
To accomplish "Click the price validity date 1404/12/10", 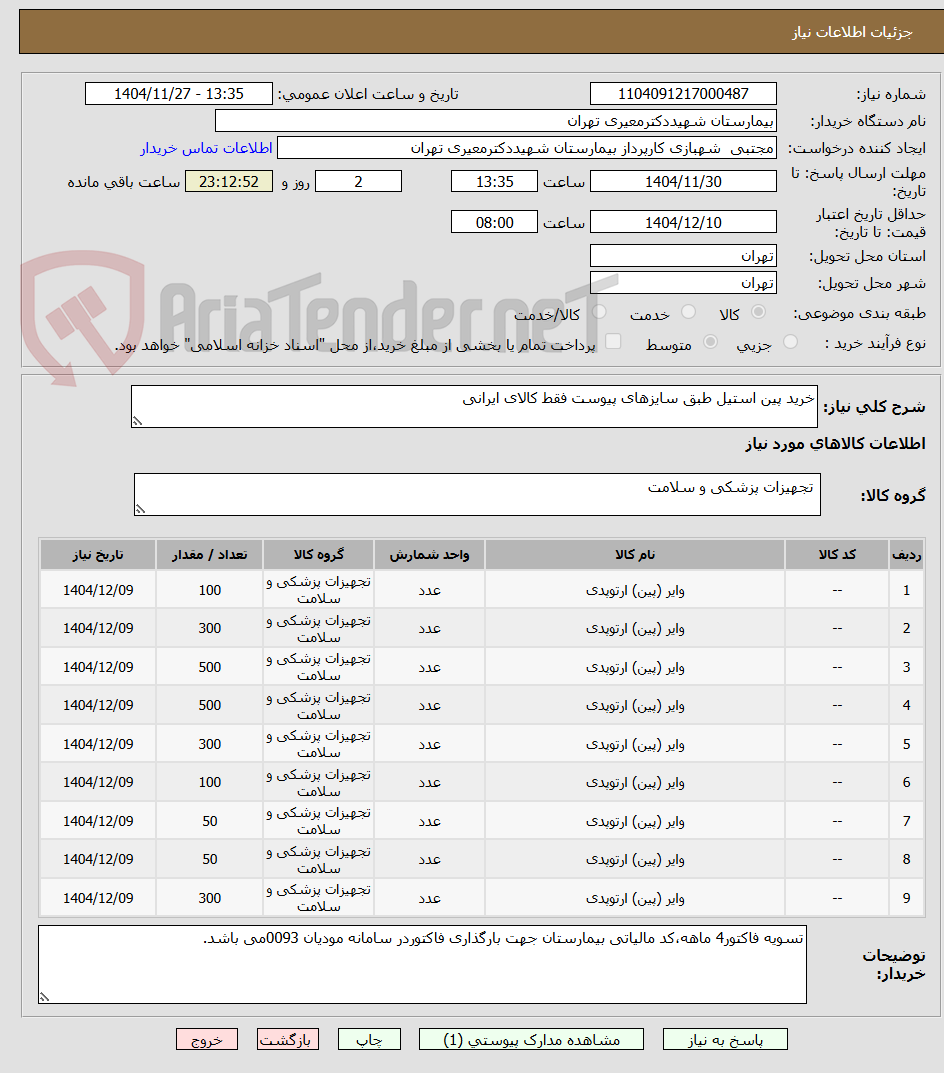I will coord(683,222).
